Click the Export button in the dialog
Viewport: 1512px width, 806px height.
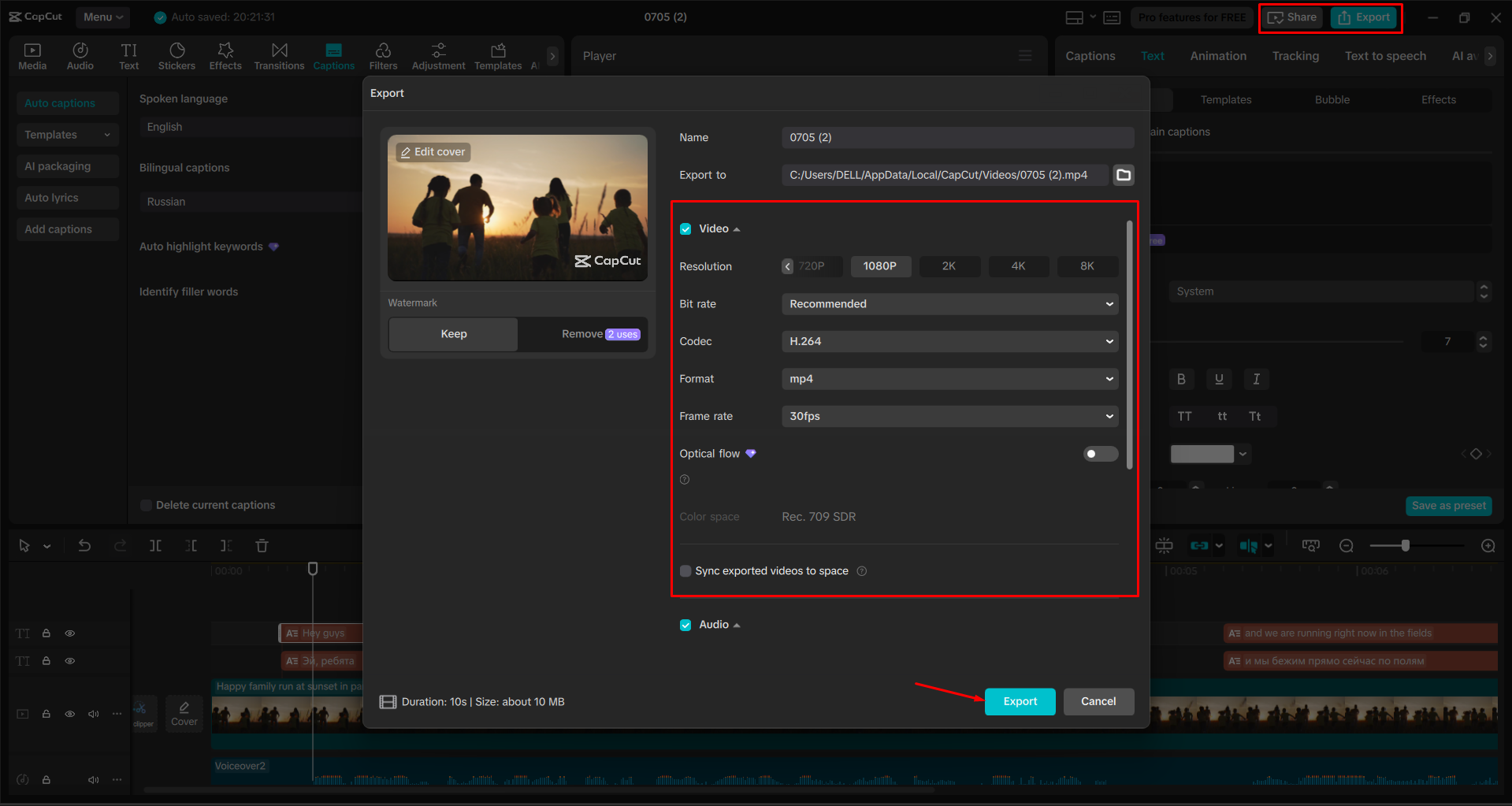tap(1019, 701)
